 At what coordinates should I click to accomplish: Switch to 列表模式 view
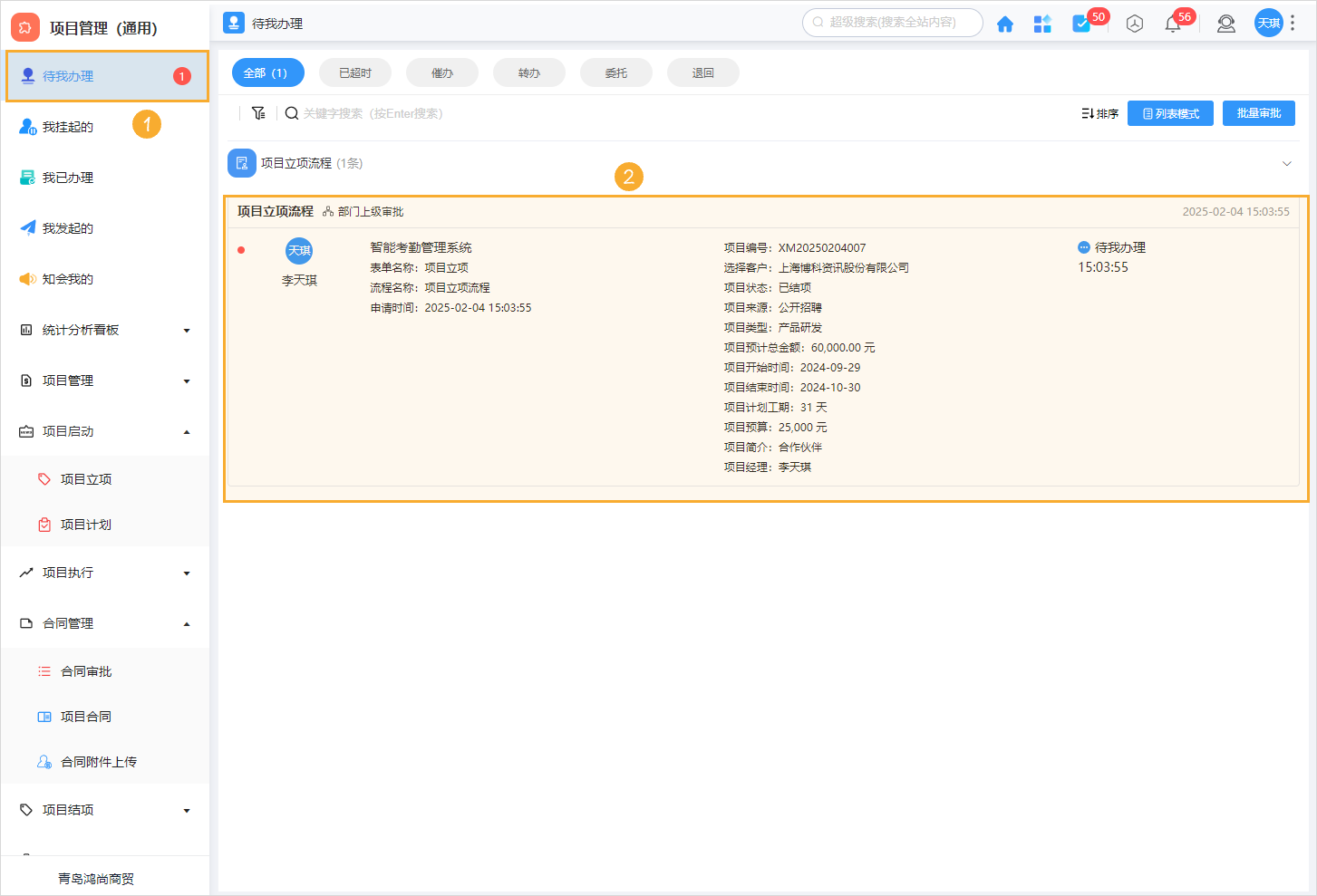coord(1170,113)
